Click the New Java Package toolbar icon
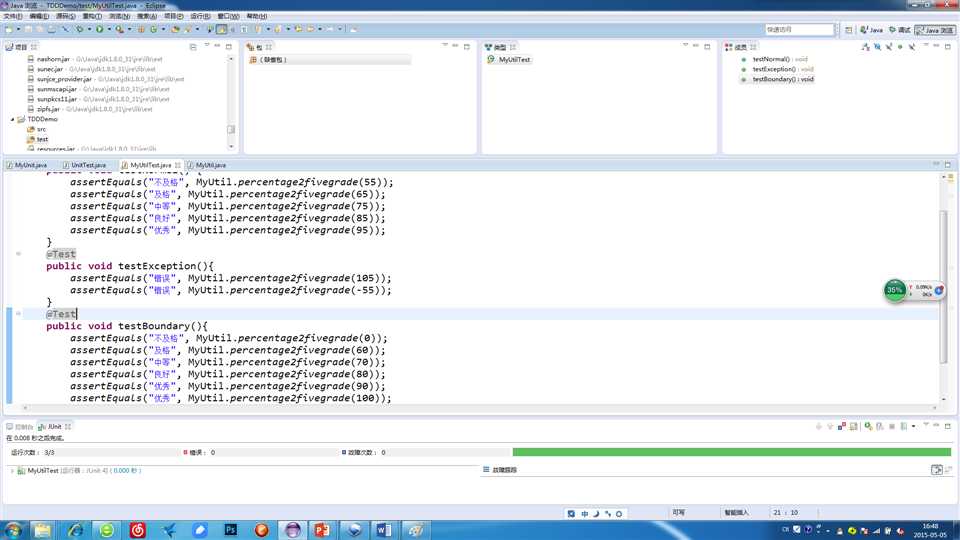The image size is (960, 540). (141, 29)
